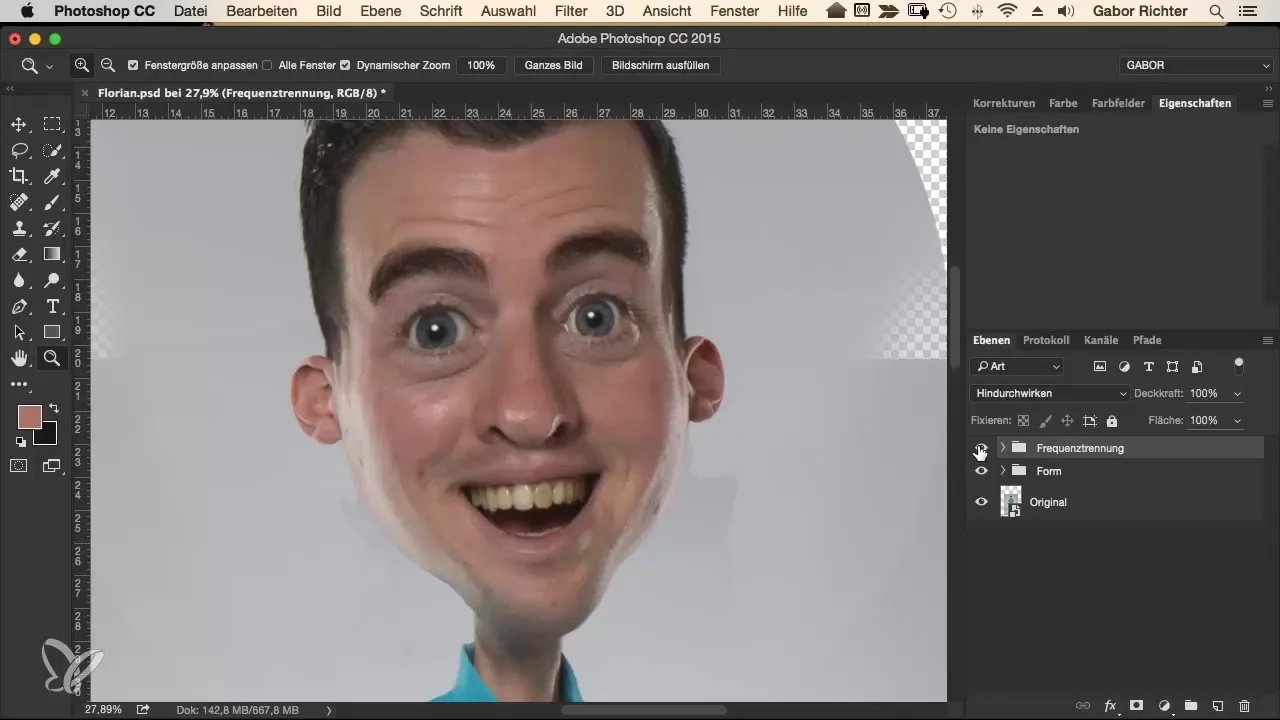
Task: Toggle lock transparent pixels
Action: [1023, 421]
